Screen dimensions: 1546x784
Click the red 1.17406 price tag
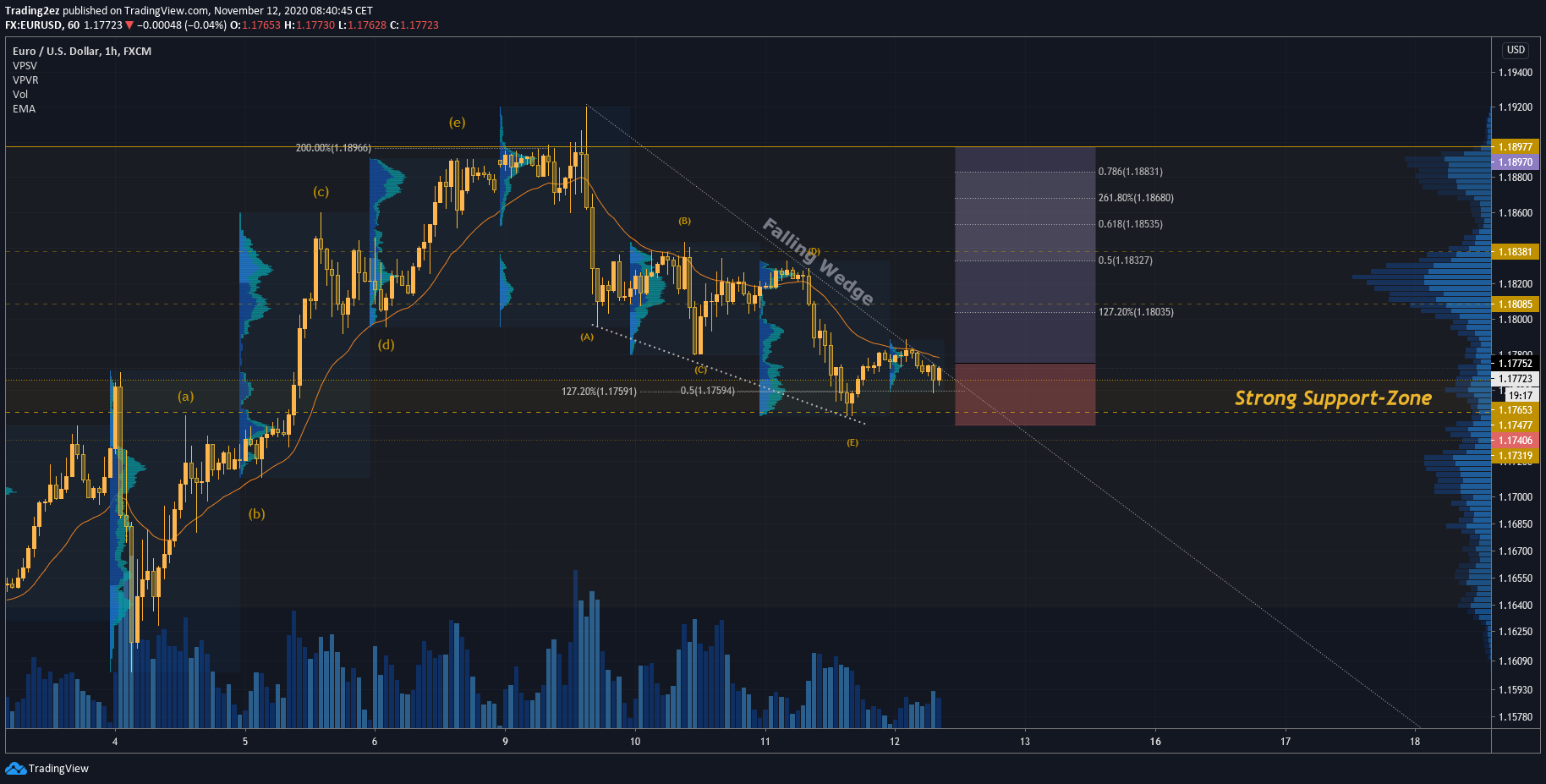[x=1515, y=441]
